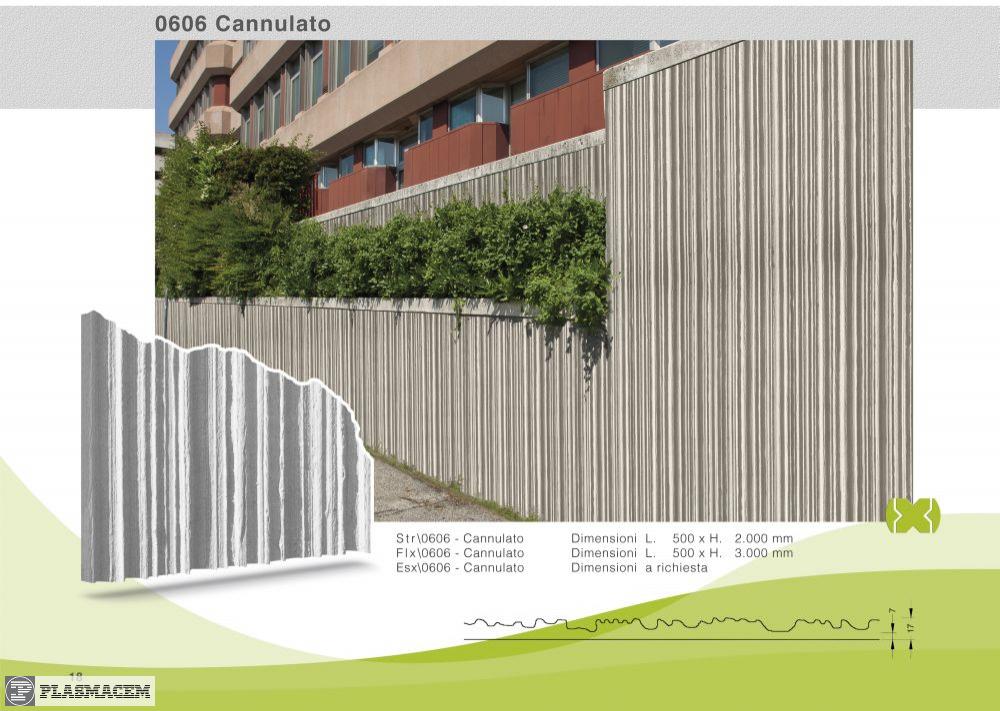Click the 17 mm thickness dimension marker
1000x711 pixels.
click(911, 626)
